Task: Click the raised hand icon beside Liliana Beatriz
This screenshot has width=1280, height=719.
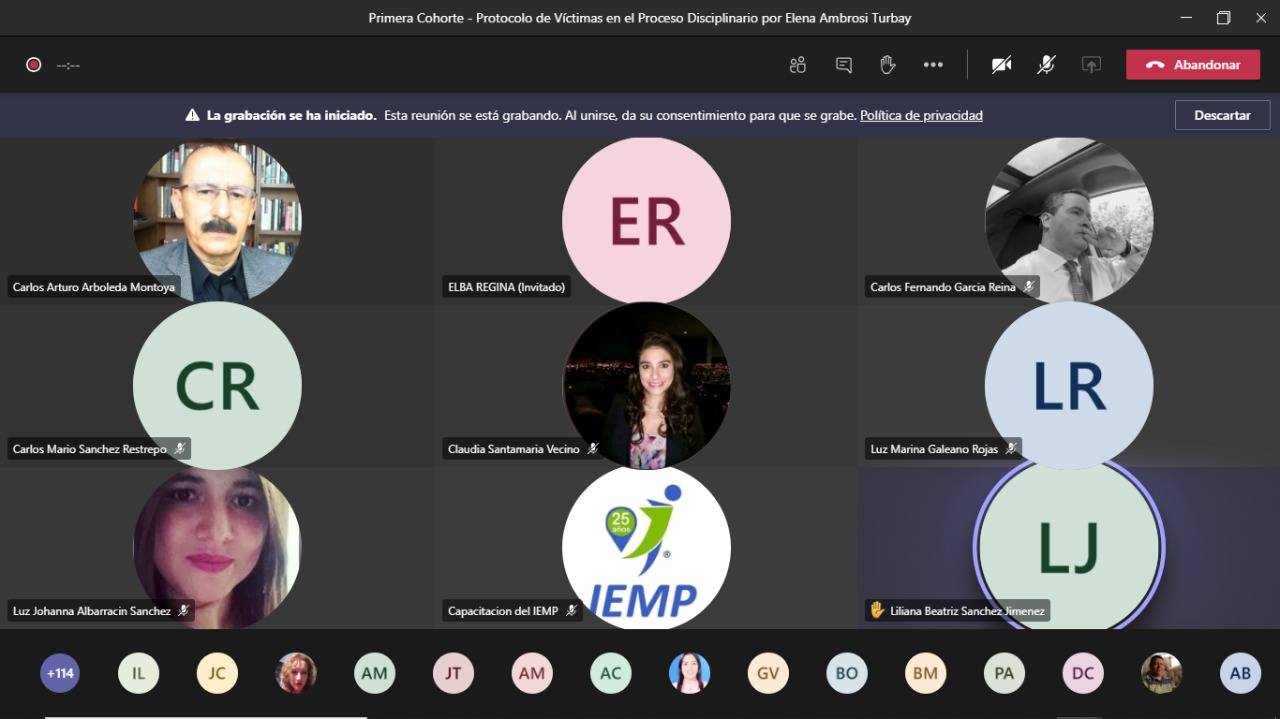Action: pos(877,610)
